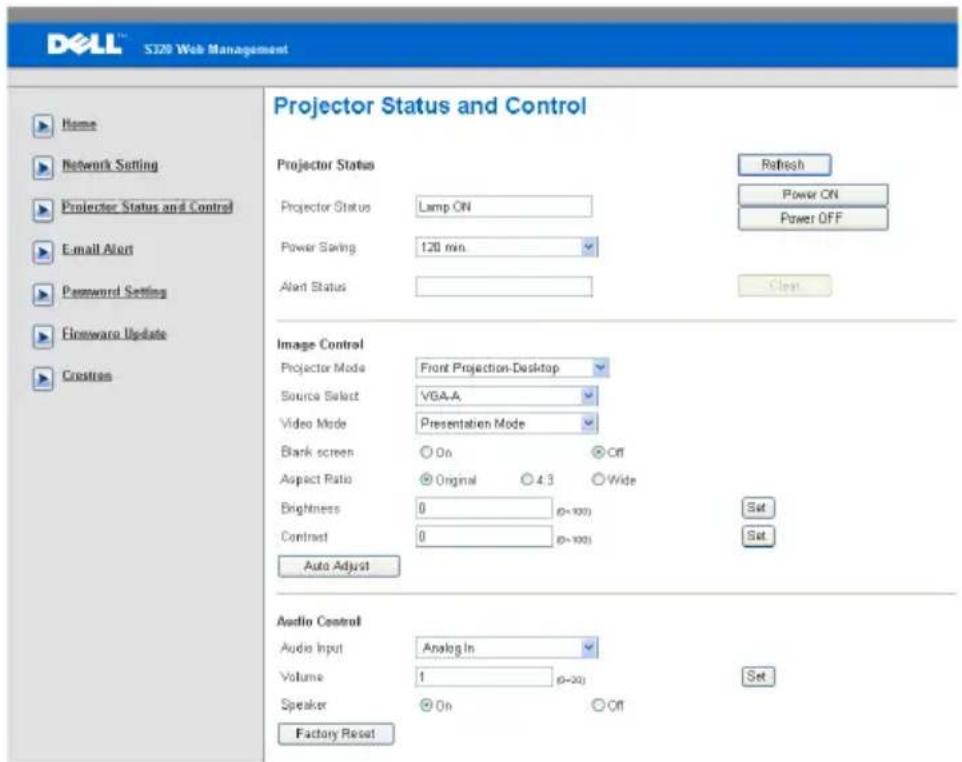Click the Dell logo in header
The width and height of the screenshot is (962, 762).
[x=85, y=44]
